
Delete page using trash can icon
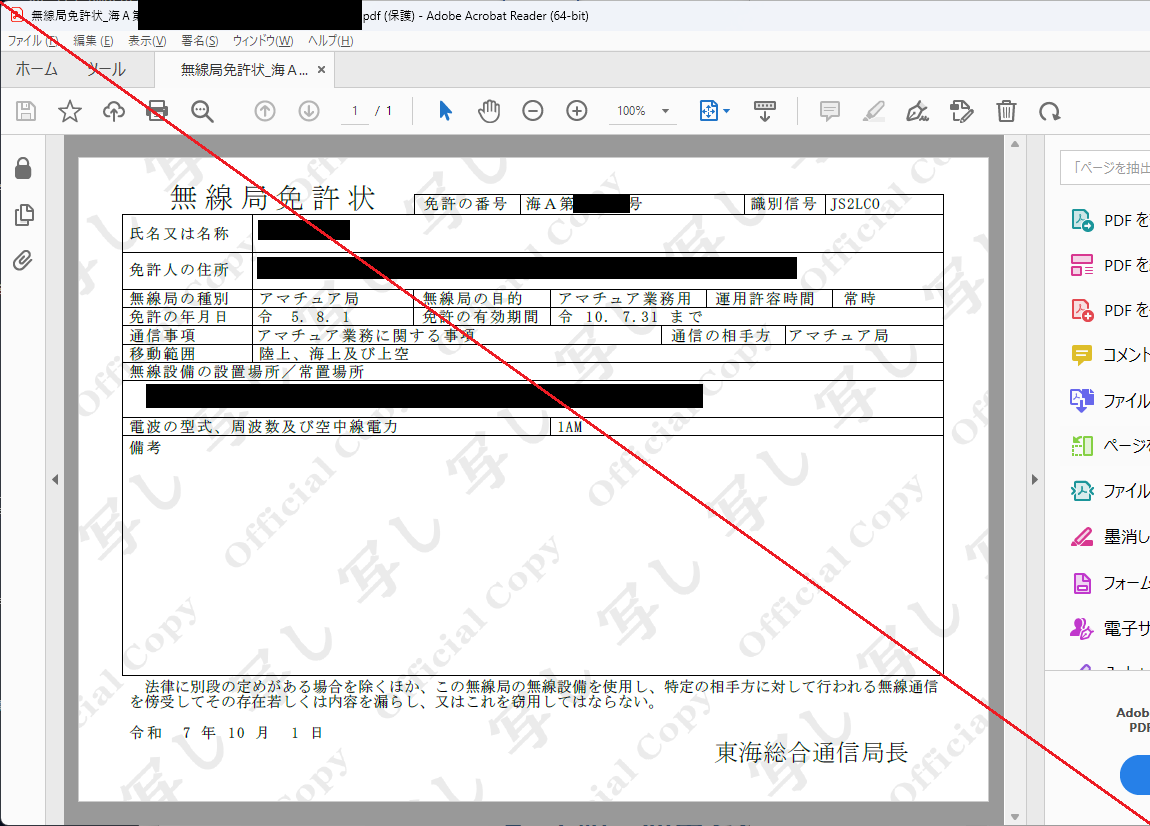tap(1007, 111)
